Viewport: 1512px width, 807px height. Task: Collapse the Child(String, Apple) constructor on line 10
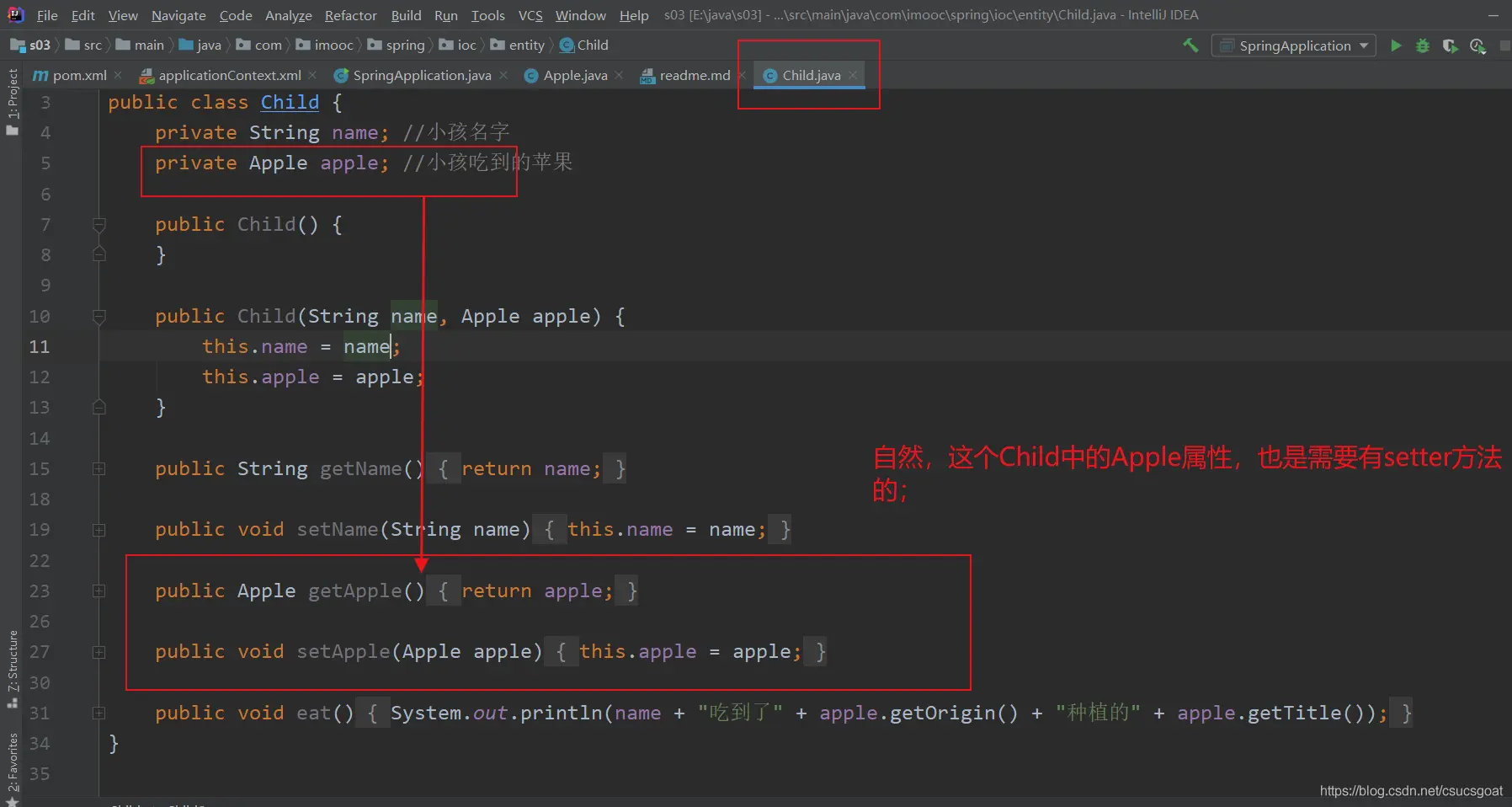point(98,317)
